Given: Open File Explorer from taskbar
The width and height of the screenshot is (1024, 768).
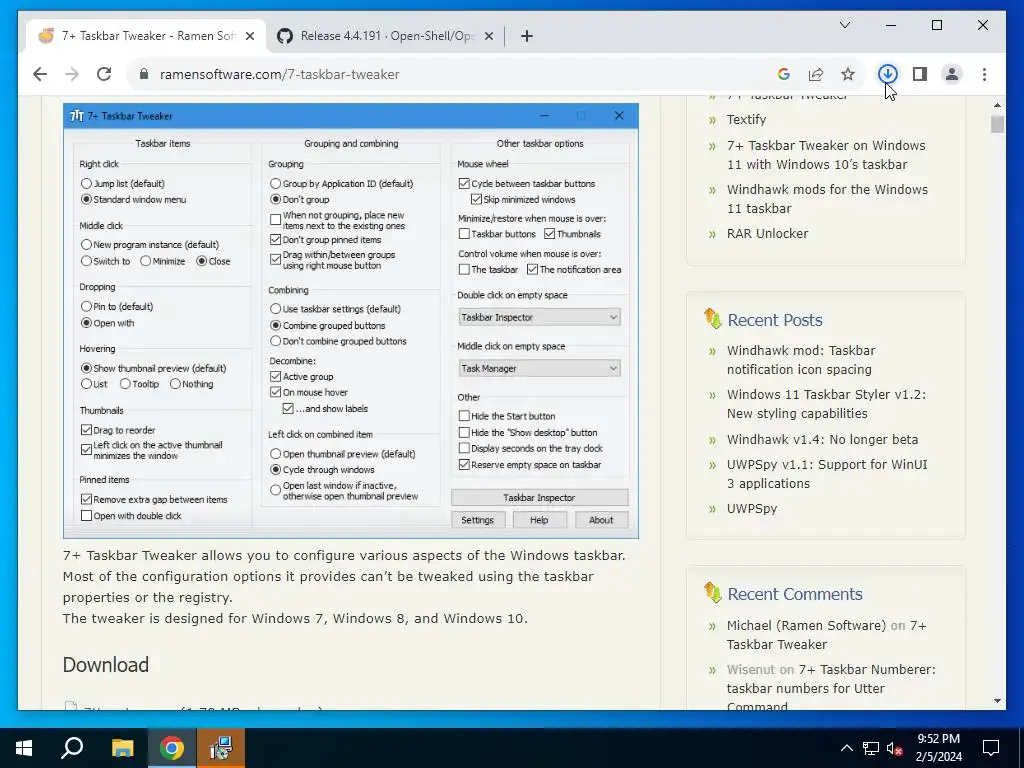Looking at the screenshot, I should pyautogui.click(x=122, y=748).
